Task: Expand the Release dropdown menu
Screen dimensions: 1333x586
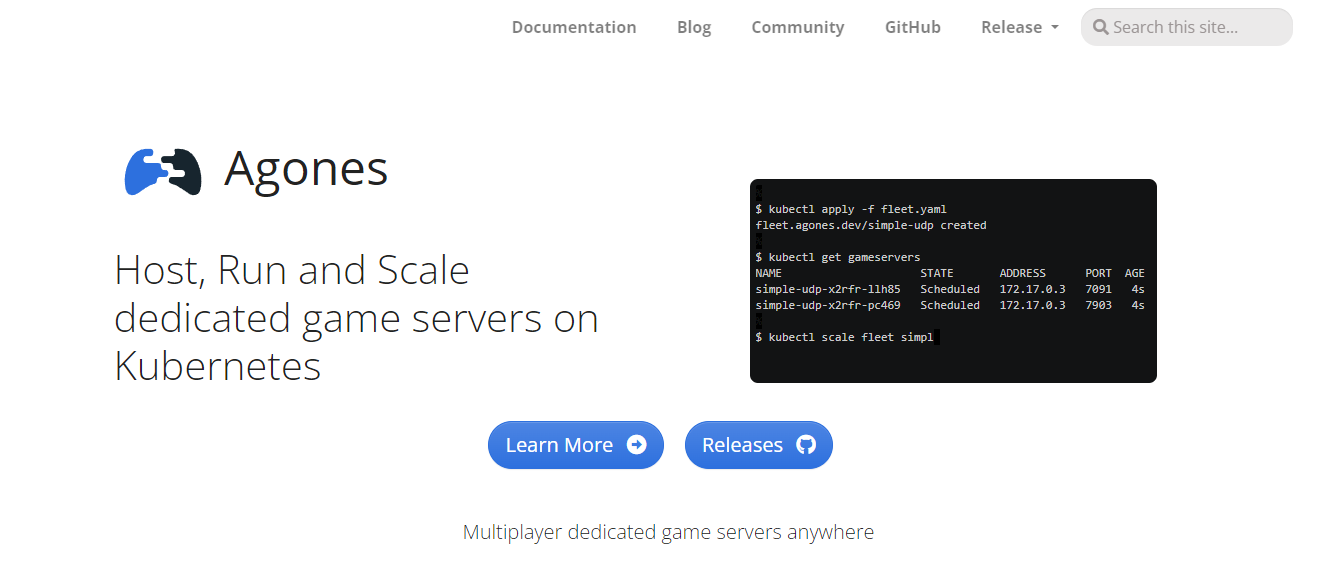Action: 1020,27
